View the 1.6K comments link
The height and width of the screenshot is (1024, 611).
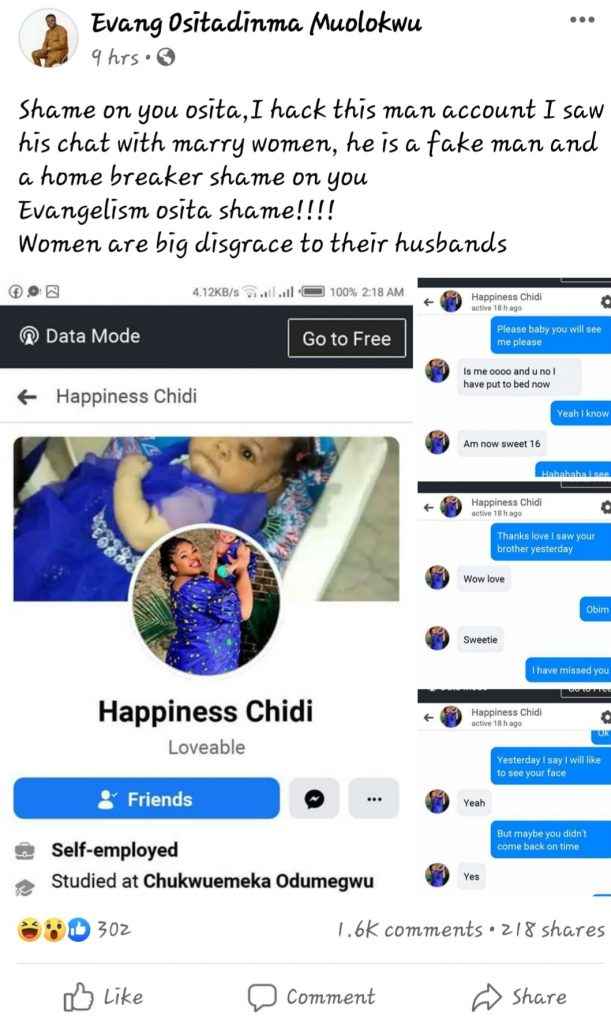click(x=409, y=929)
